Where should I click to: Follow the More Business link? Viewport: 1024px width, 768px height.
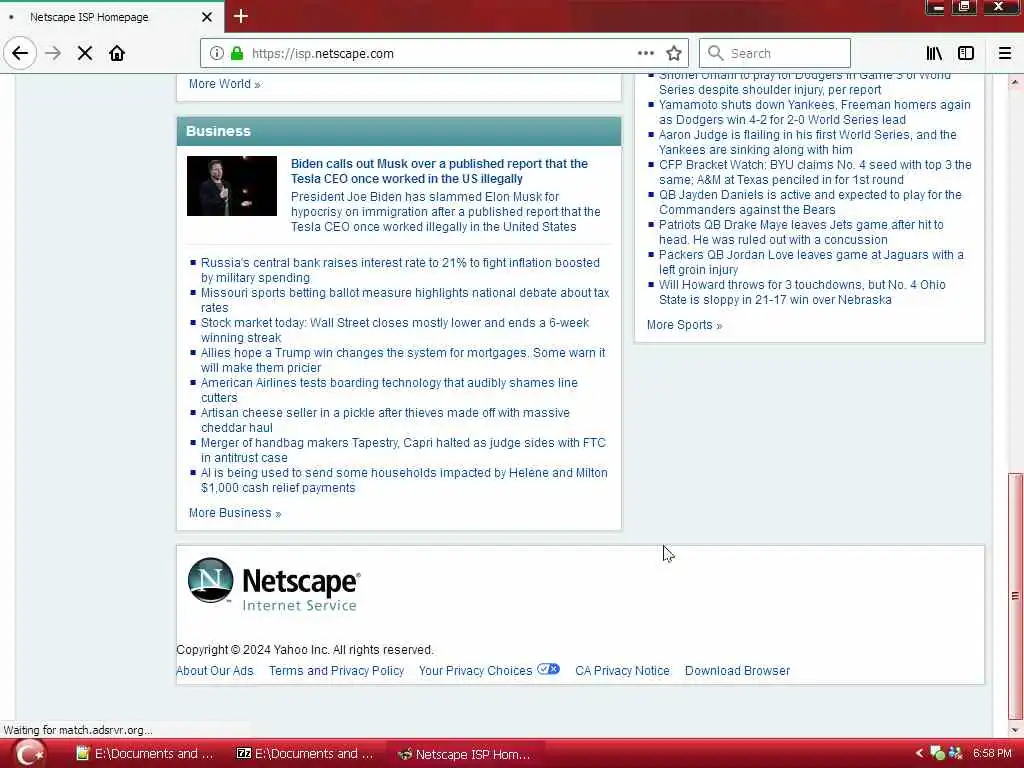point(234,513)
